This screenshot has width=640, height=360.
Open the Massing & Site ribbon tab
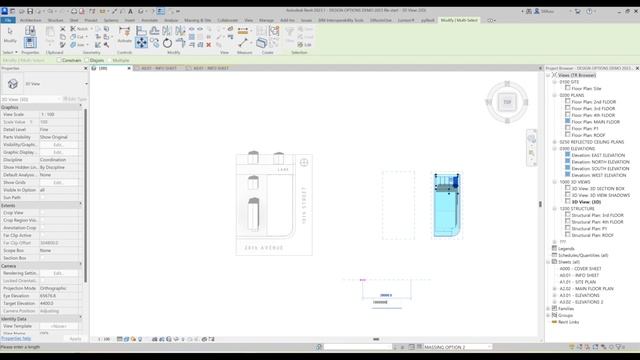click(198, 20)
